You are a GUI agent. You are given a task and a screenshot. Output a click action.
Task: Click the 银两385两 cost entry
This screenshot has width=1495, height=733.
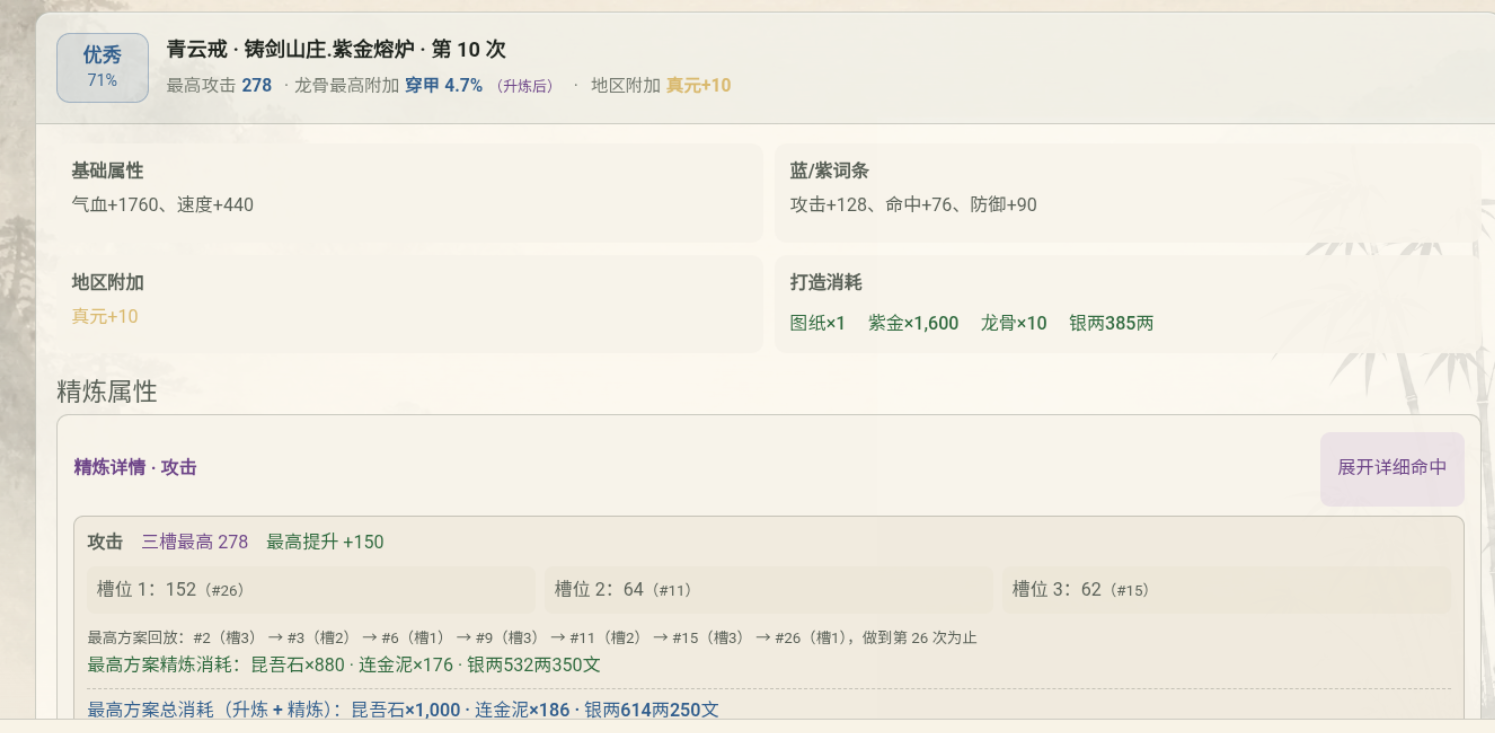(1111, 323)
